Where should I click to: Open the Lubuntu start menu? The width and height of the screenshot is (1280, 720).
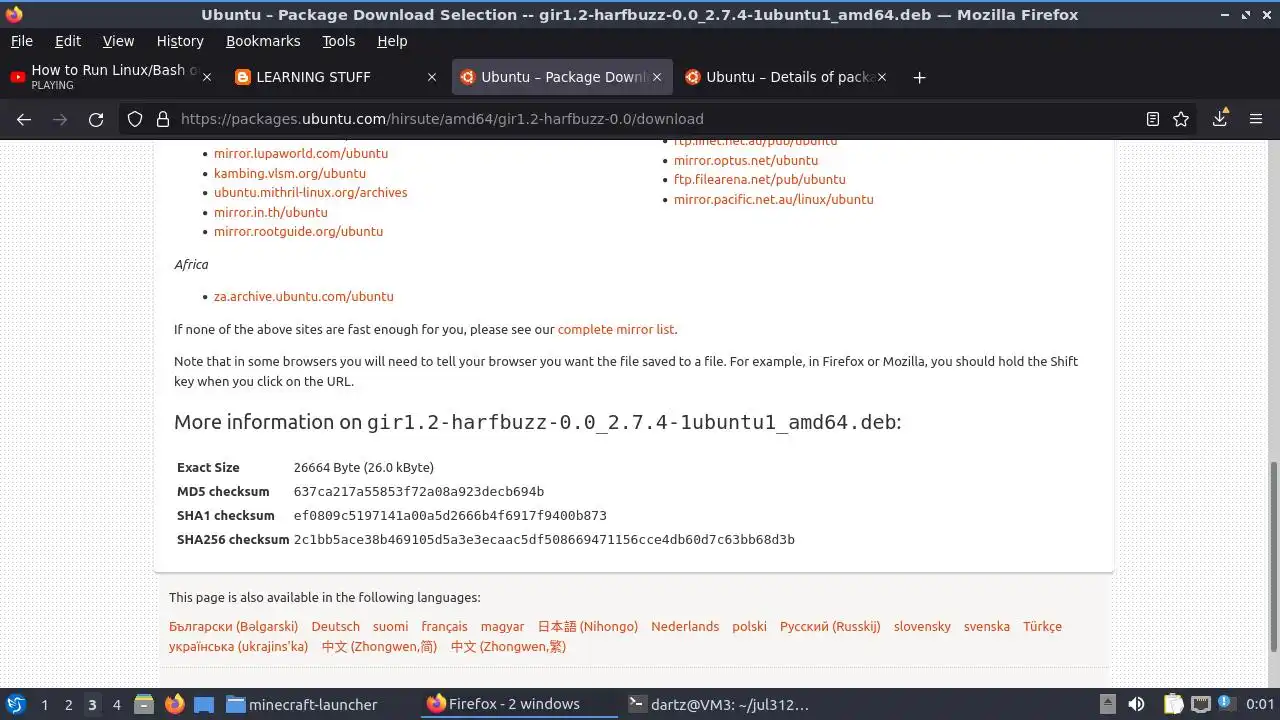[16, 704]
